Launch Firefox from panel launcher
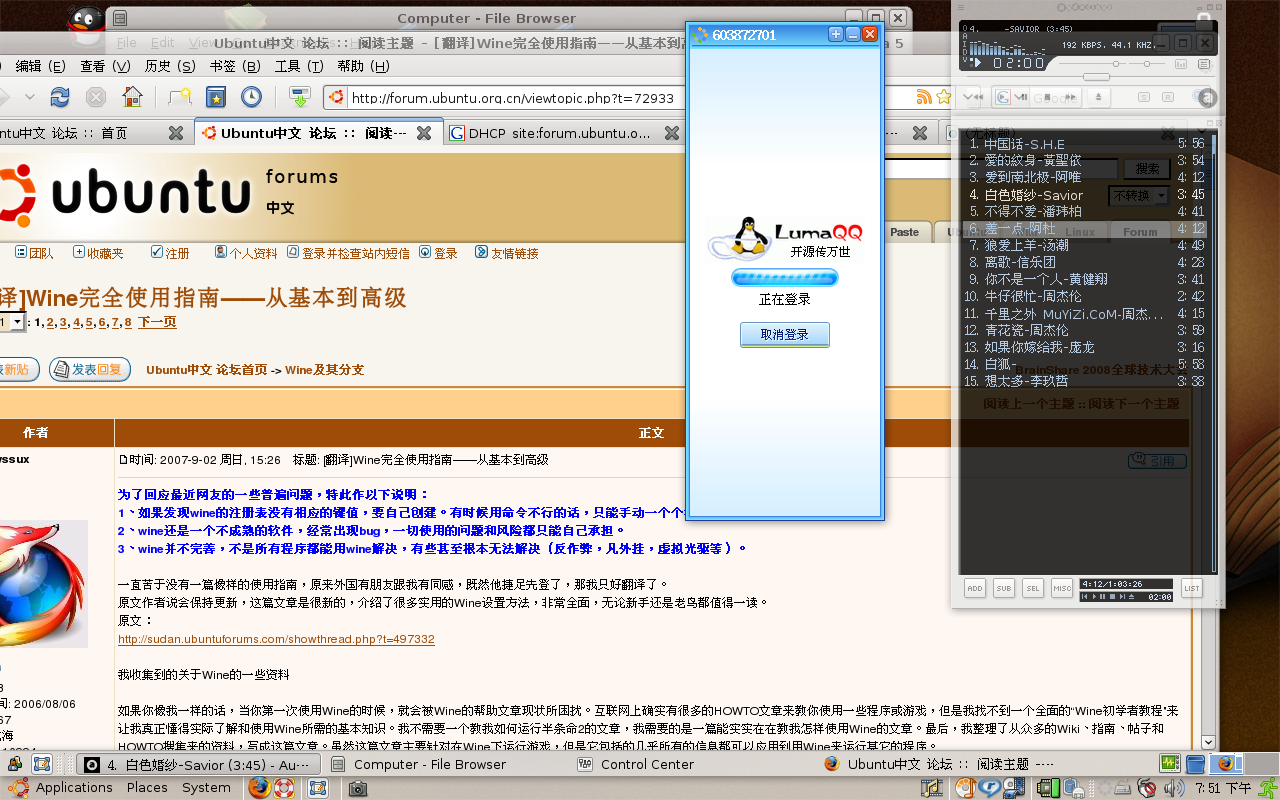The height and width of the screenshot is (800, 1280). coord(259,788)
